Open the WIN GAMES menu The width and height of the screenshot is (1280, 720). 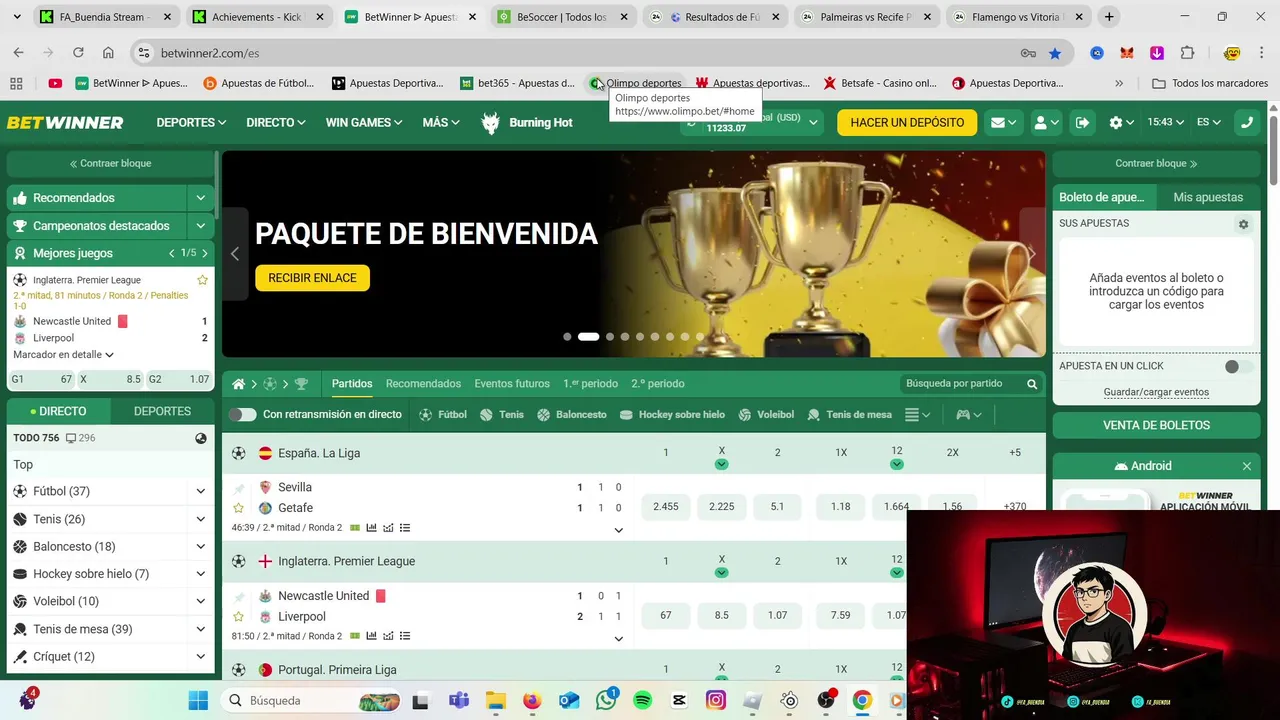click(x=363, y=122)
